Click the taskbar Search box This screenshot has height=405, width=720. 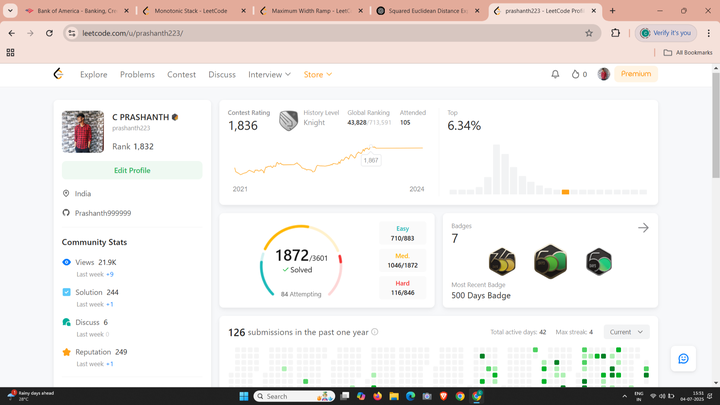pos(294,396)
